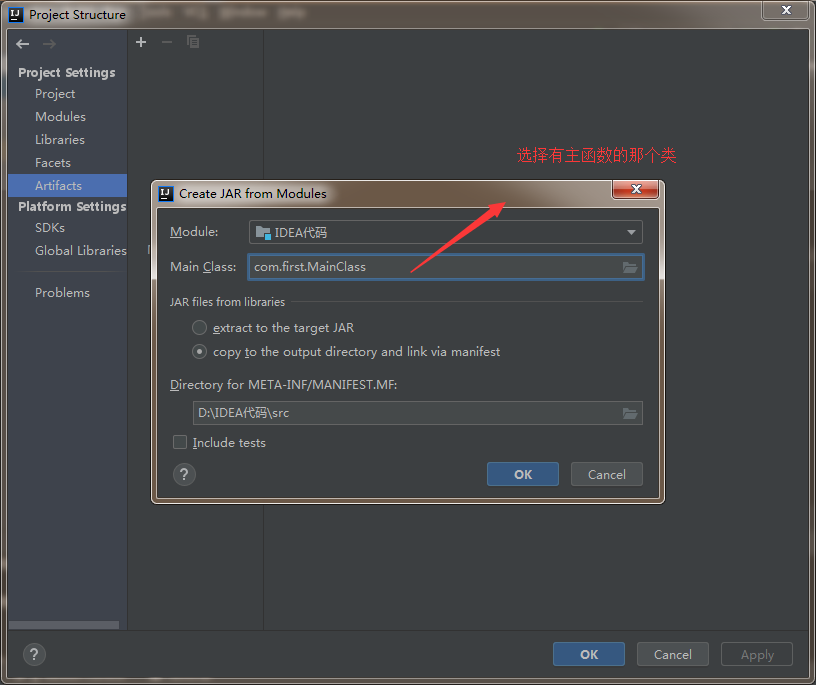Open the Problems page
The height and width of the screenshot is (685, 816).
click(62, 293)
